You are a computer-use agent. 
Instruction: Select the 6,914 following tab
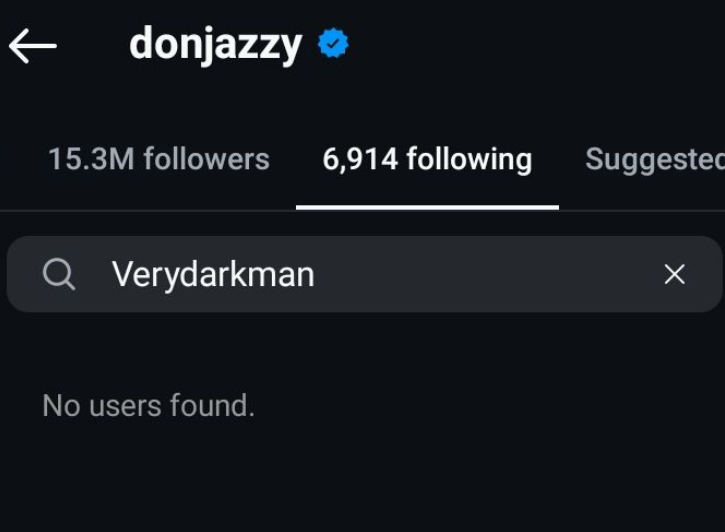click(x=427, y=159)
